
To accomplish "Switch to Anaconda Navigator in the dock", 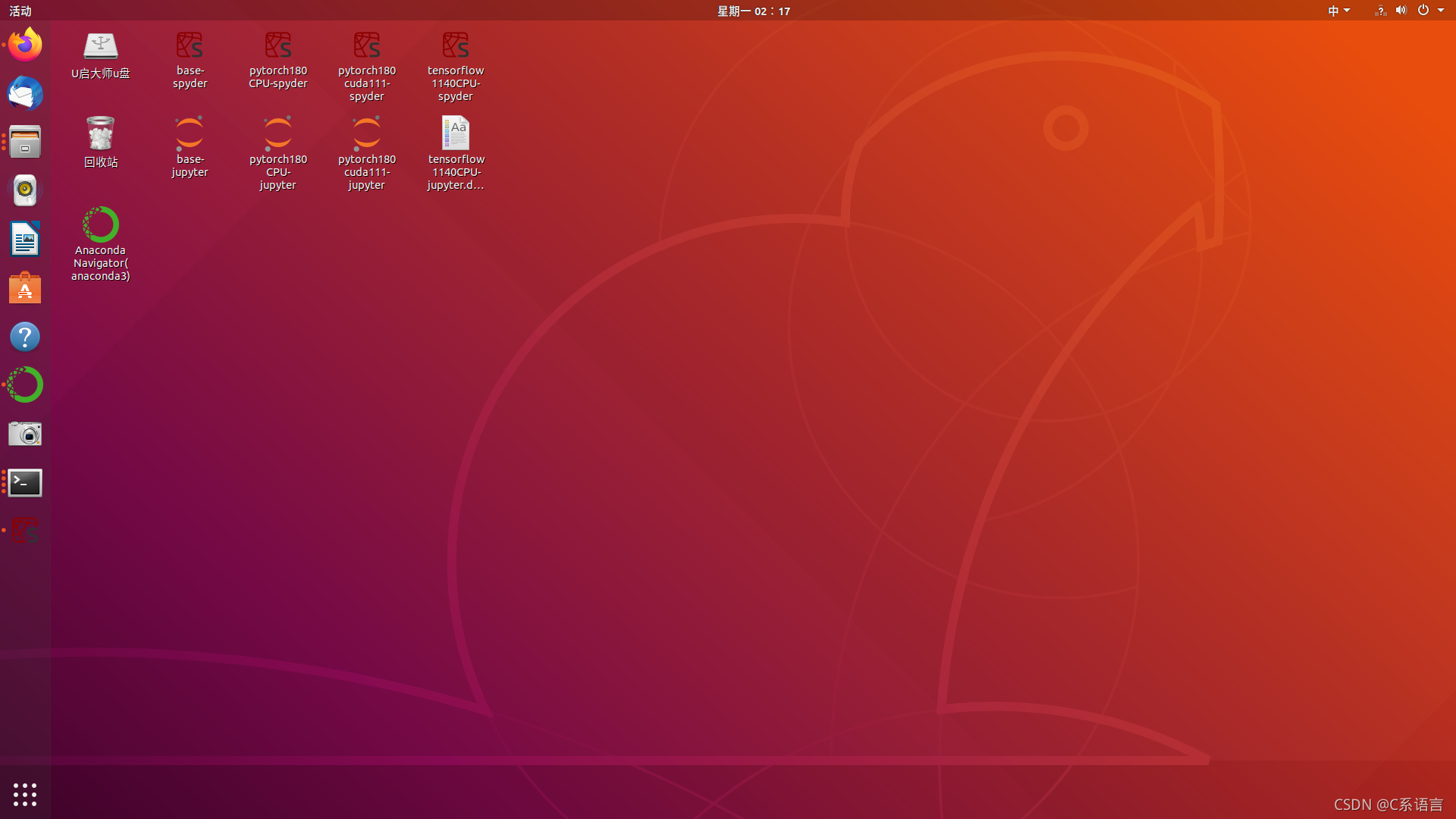I will click(25, 385).
